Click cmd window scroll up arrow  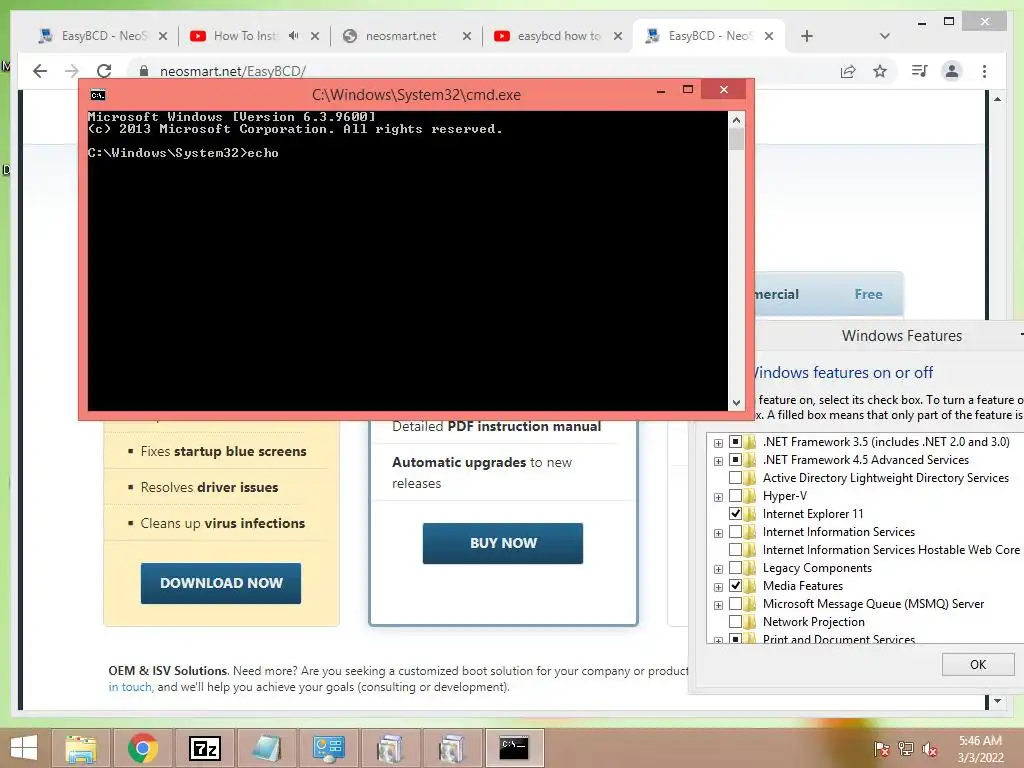(736, 120)
